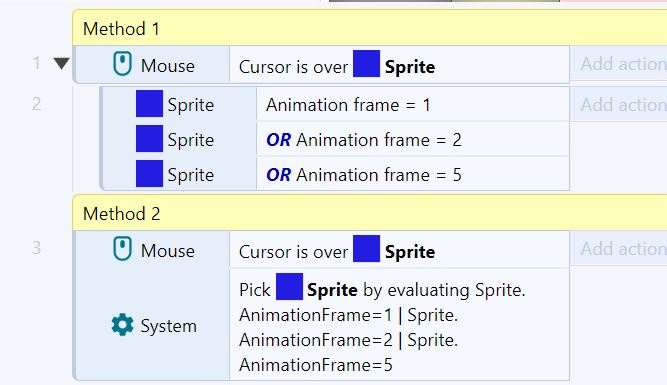This screenshot has height=385, width=667.
Task: Add action to sub-event 2
Action: (x=619, y=104)
